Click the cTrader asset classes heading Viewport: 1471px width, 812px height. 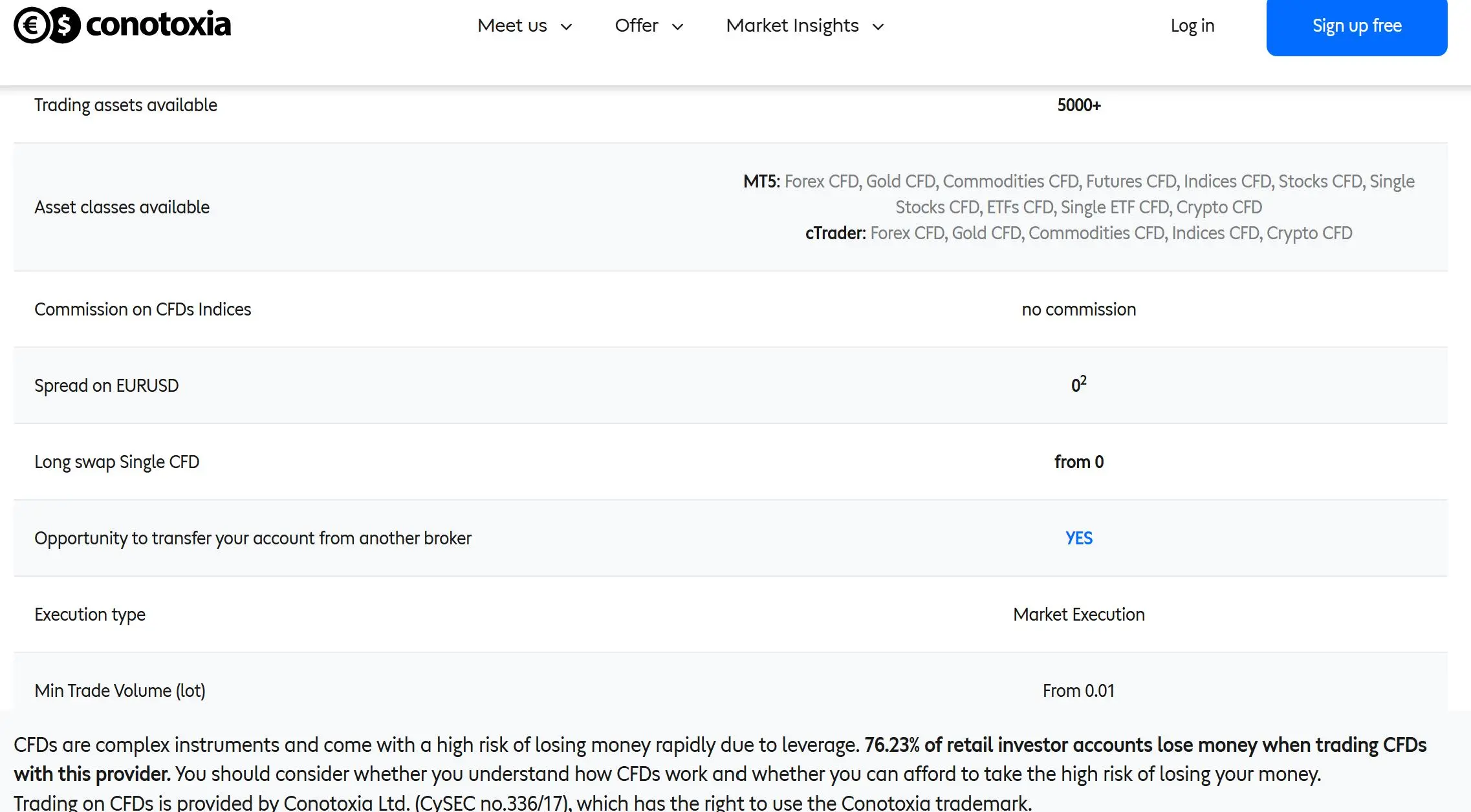coord(835,233)
